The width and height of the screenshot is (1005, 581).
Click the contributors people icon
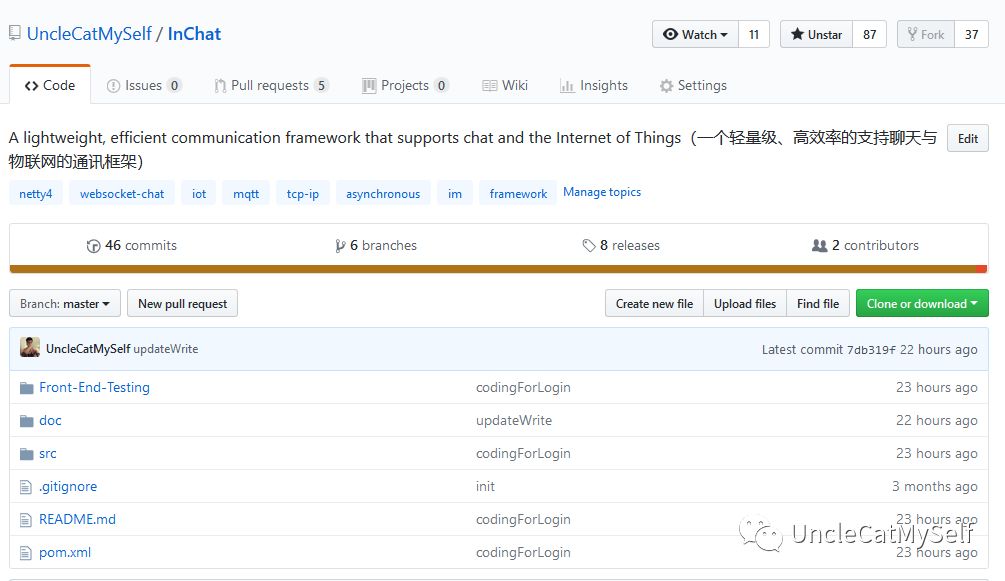click(819, 245)
